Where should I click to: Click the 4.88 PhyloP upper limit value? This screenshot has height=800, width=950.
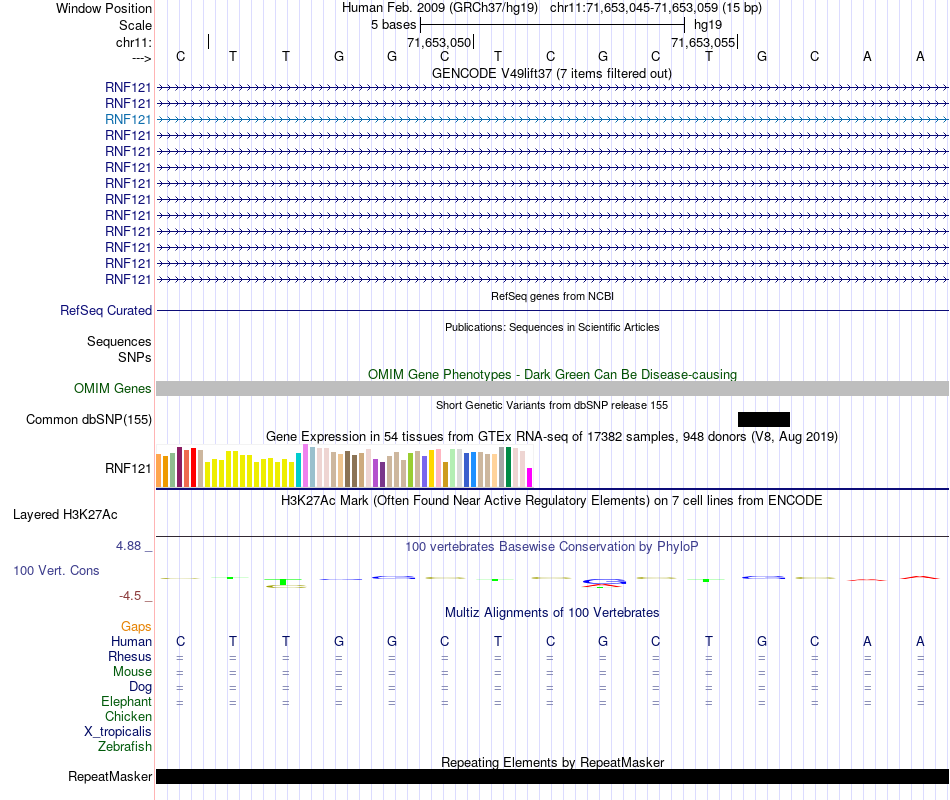[x=128, y=545]
